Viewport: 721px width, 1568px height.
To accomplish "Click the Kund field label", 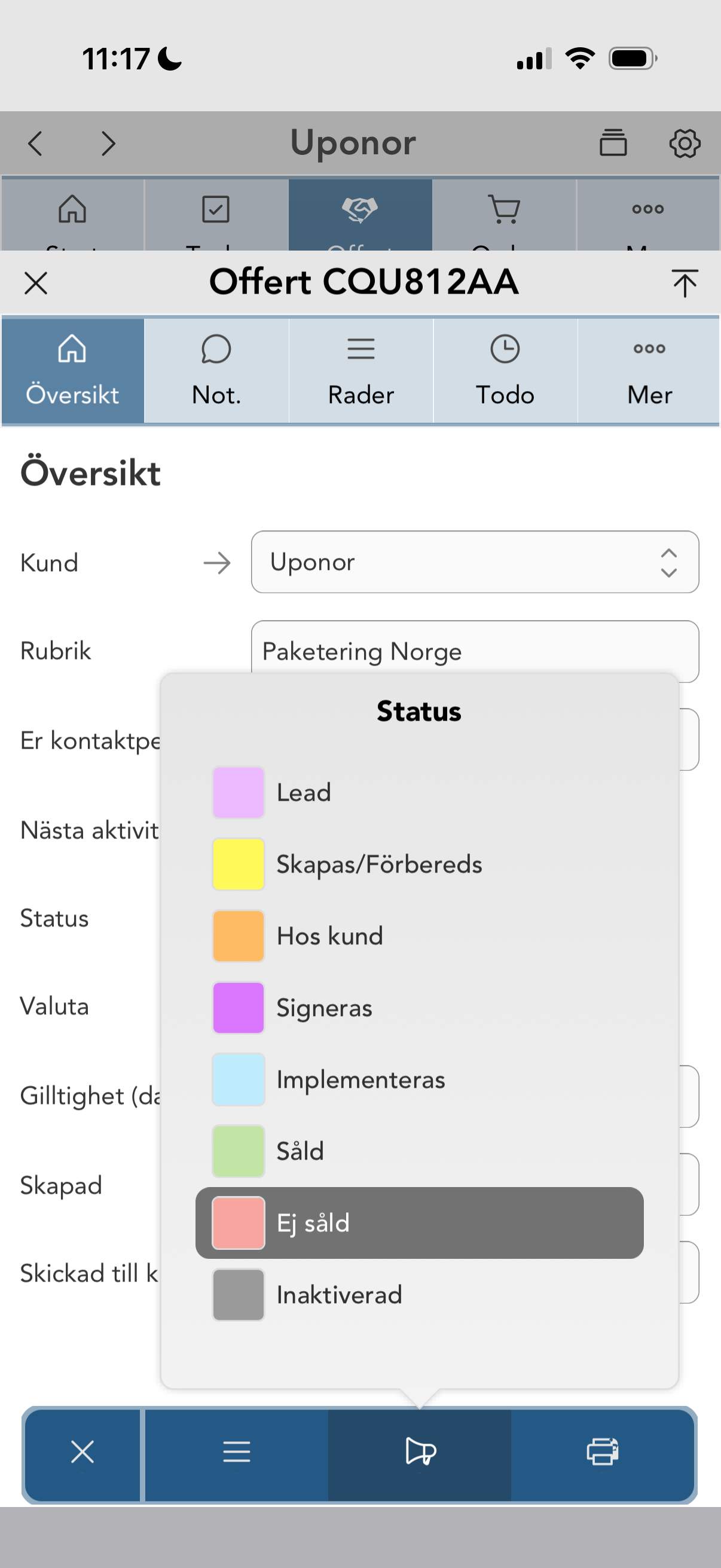I will tap(49, 563).
